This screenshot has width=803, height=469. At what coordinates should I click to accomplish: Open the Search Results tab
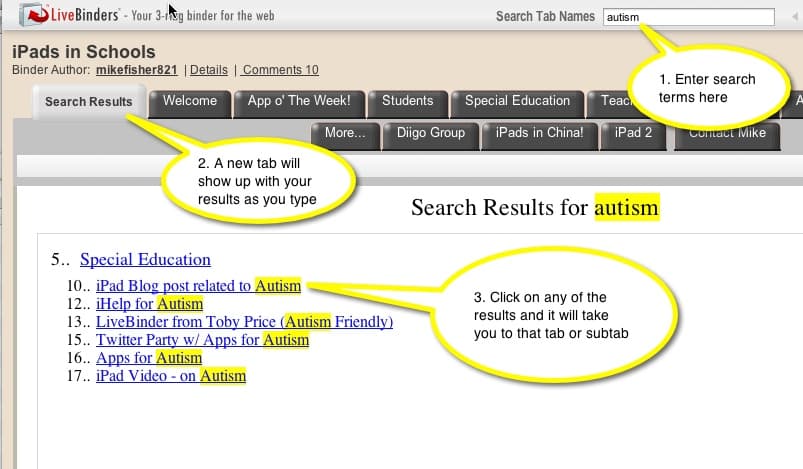click(89, 102)
